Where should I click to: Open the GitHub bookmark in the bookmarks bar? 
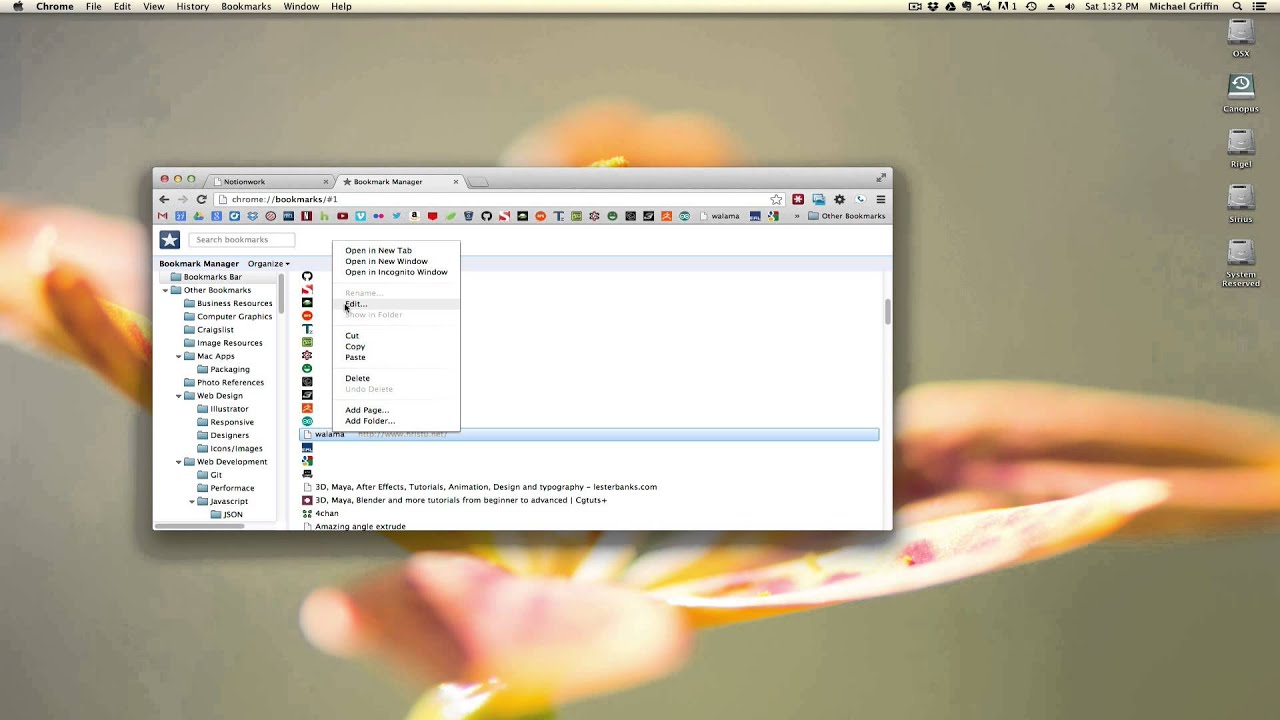tap(486, 216)
